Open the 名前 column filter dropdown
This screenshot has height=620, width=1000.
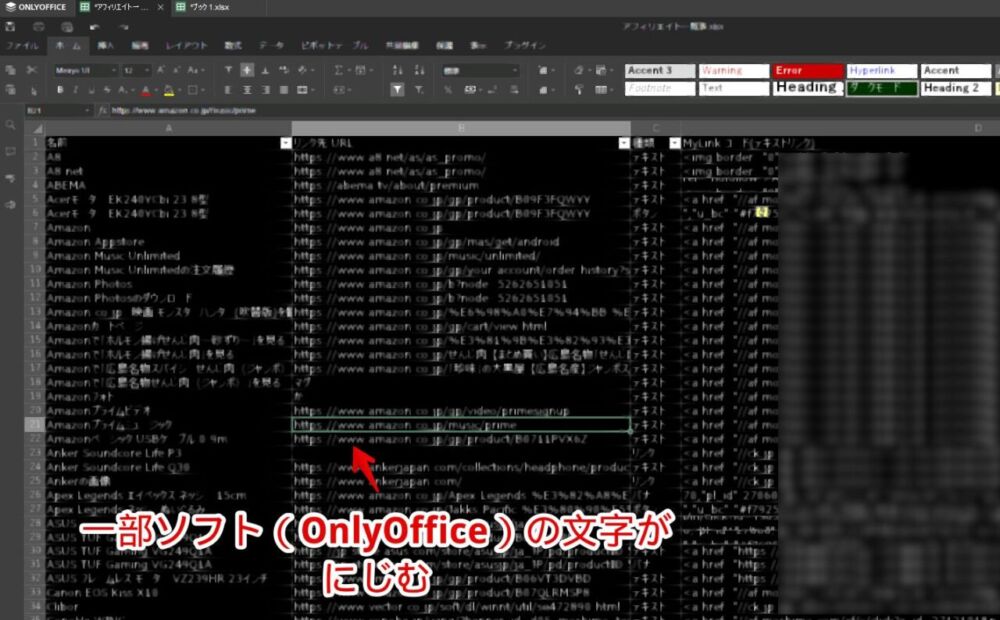(x=286, y=144)
